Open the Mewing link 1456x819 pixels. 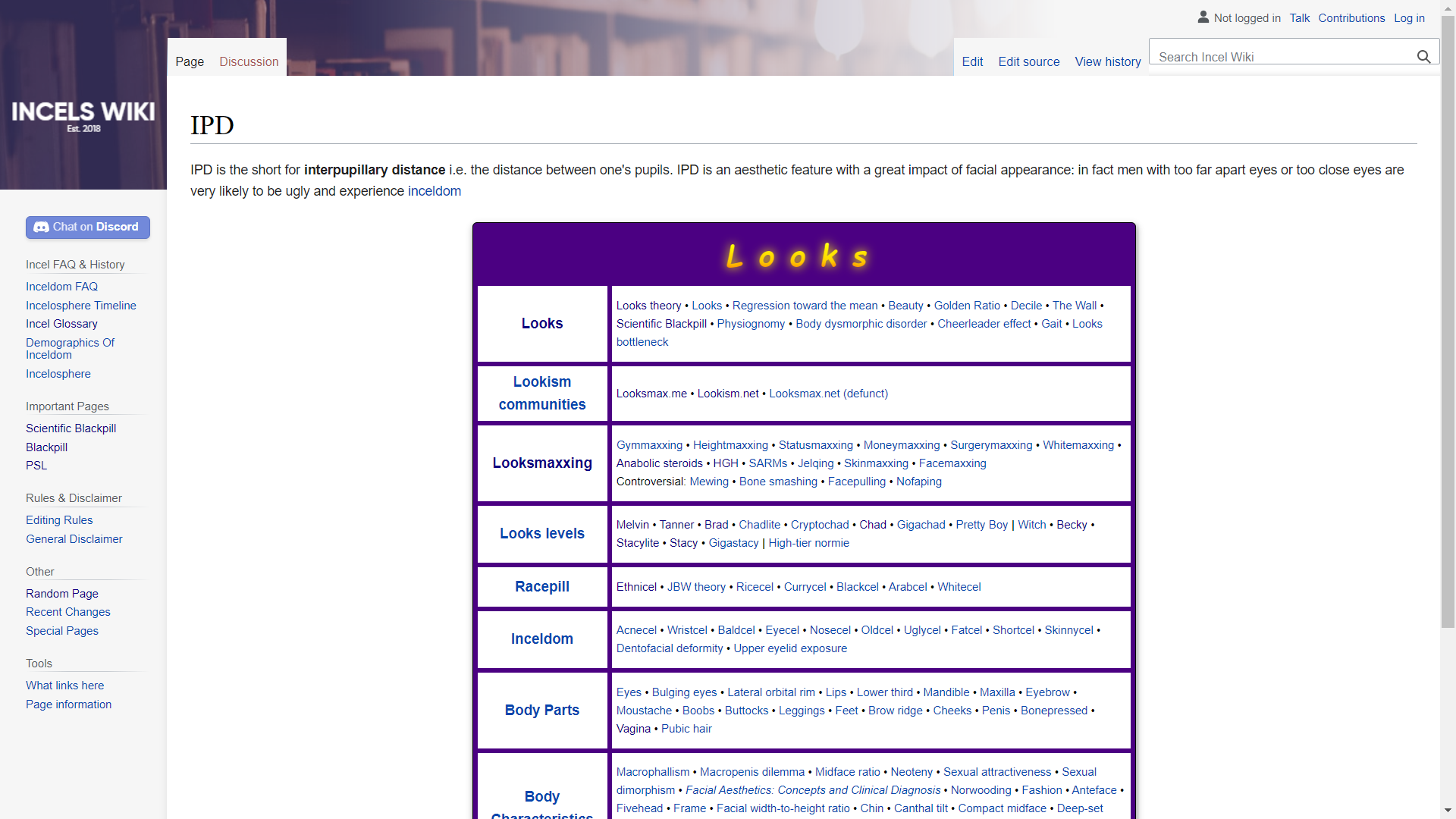[x=709, y=482]
